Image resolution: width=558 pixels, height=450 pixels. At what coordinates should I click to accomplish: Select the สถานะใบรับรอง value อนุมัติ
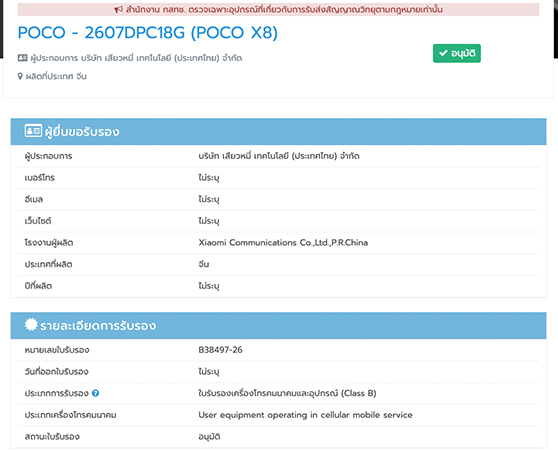pos(209,437)
